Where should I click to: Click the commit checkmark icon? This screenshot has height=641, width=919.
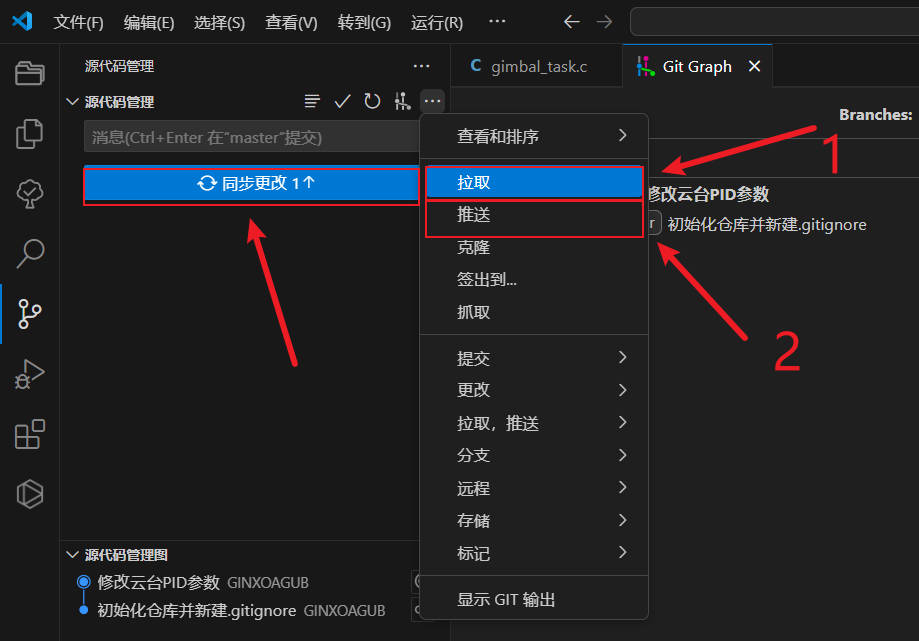pos(342,101)
